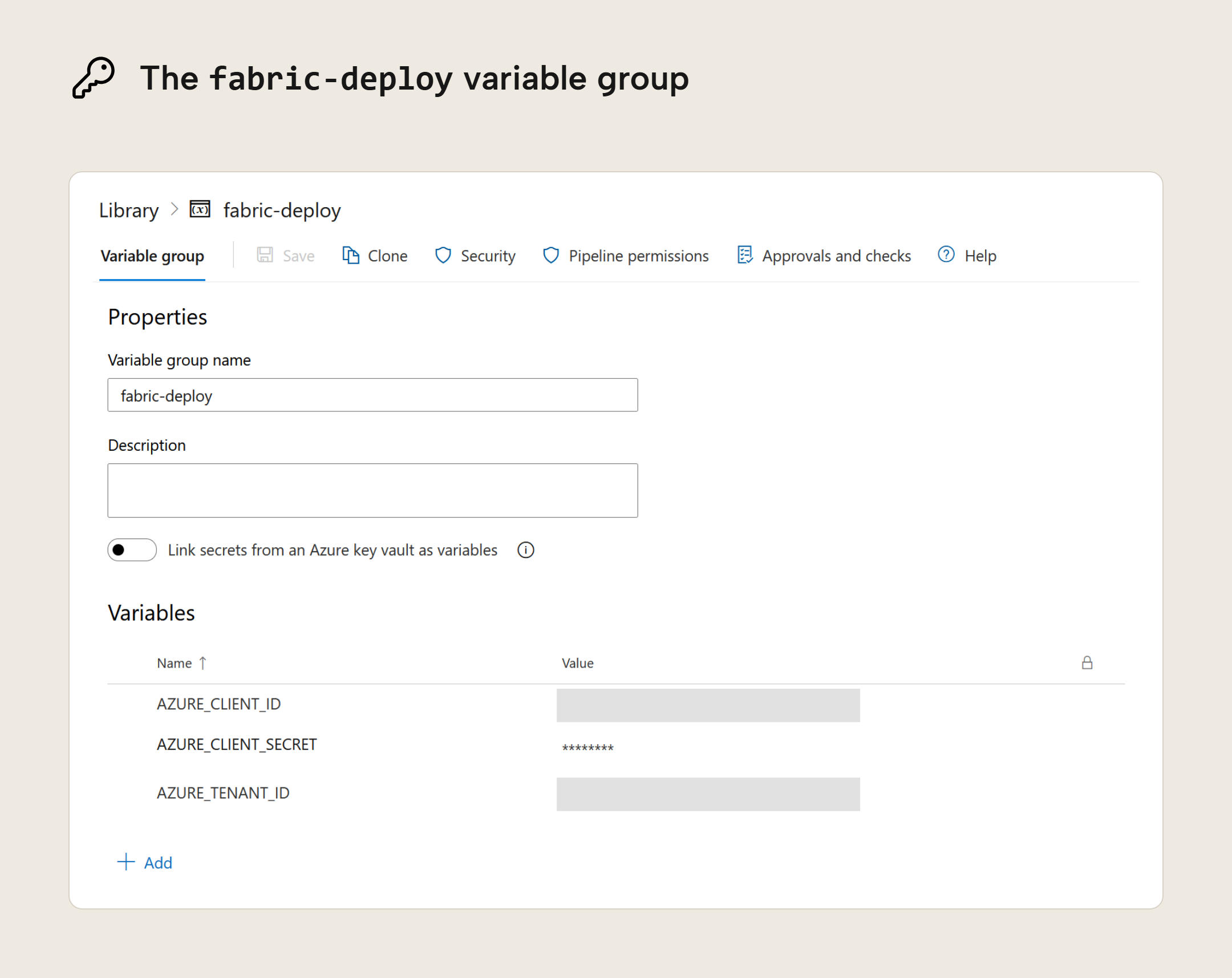This screenshot has height=978, width=1232.
Task: Click the Approvals and checks checklist icon
Action: click(x=744, y=255)
